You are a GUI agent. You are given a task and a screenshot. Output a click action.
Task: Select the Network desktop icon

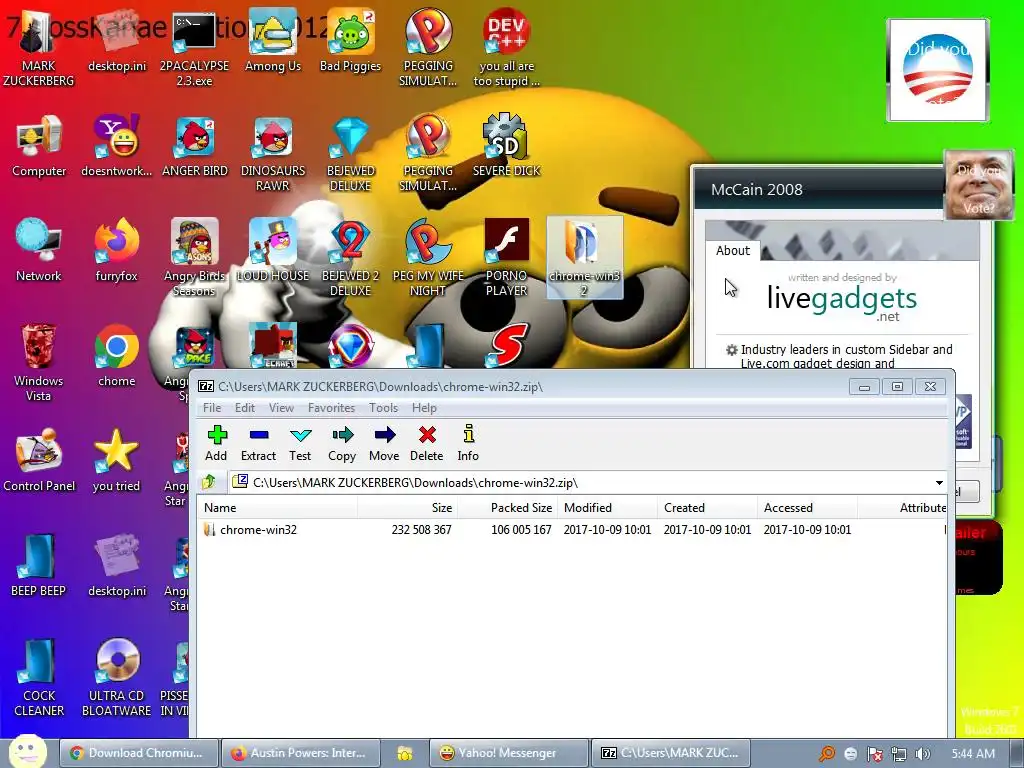(x=39, y=251)
